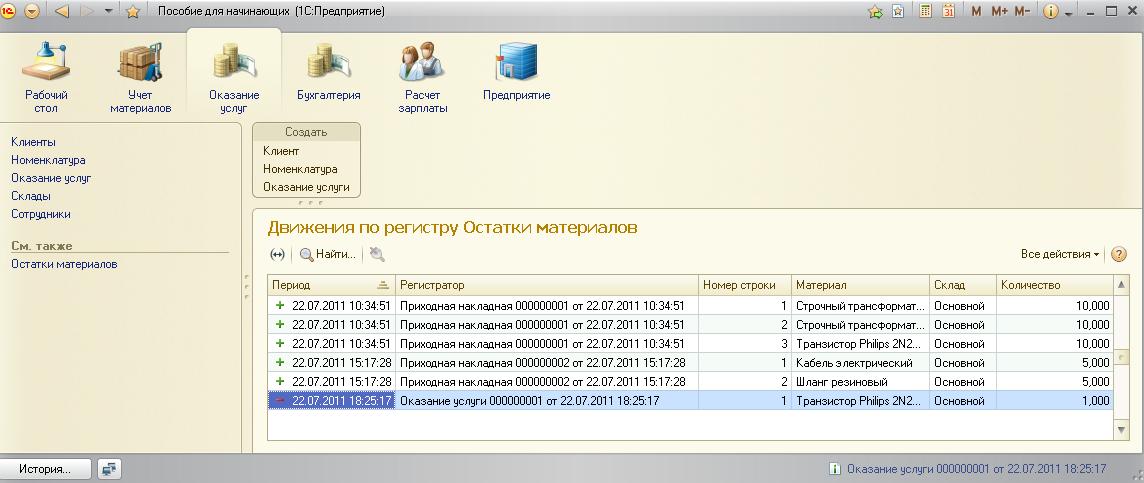Go back with the left arrow
1144x483 pixels.
click(61, 12)
